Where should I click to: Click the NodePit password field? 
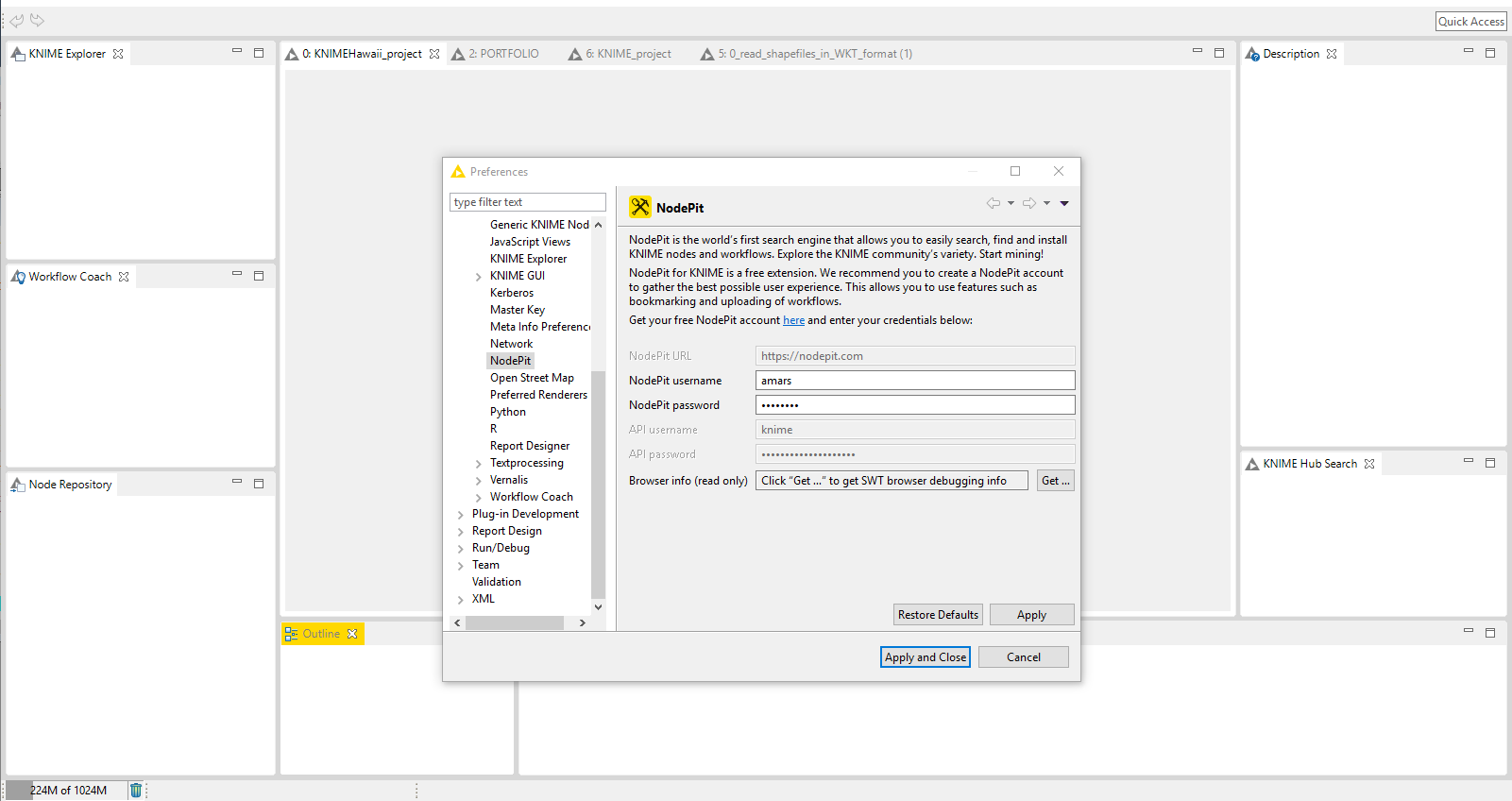pyautogui.click(x=915, y=405)
